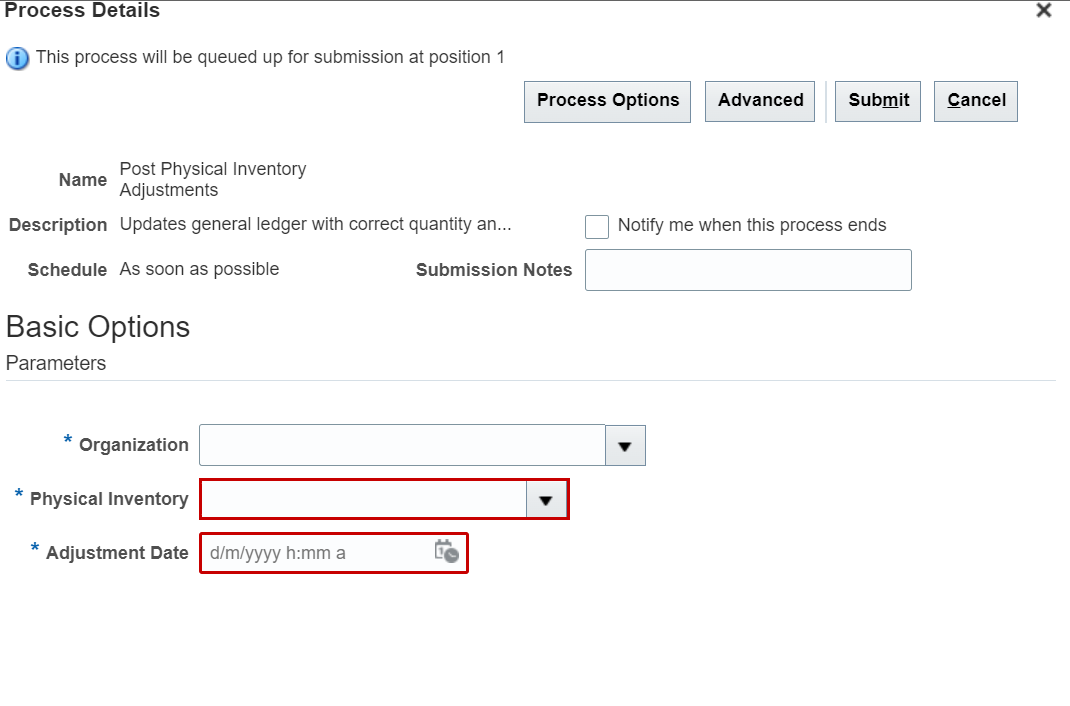Viewport: 1070px width, 706px height.
Task: Open the Physical Inventory dropdown arrow
Action: click(545, 499)
